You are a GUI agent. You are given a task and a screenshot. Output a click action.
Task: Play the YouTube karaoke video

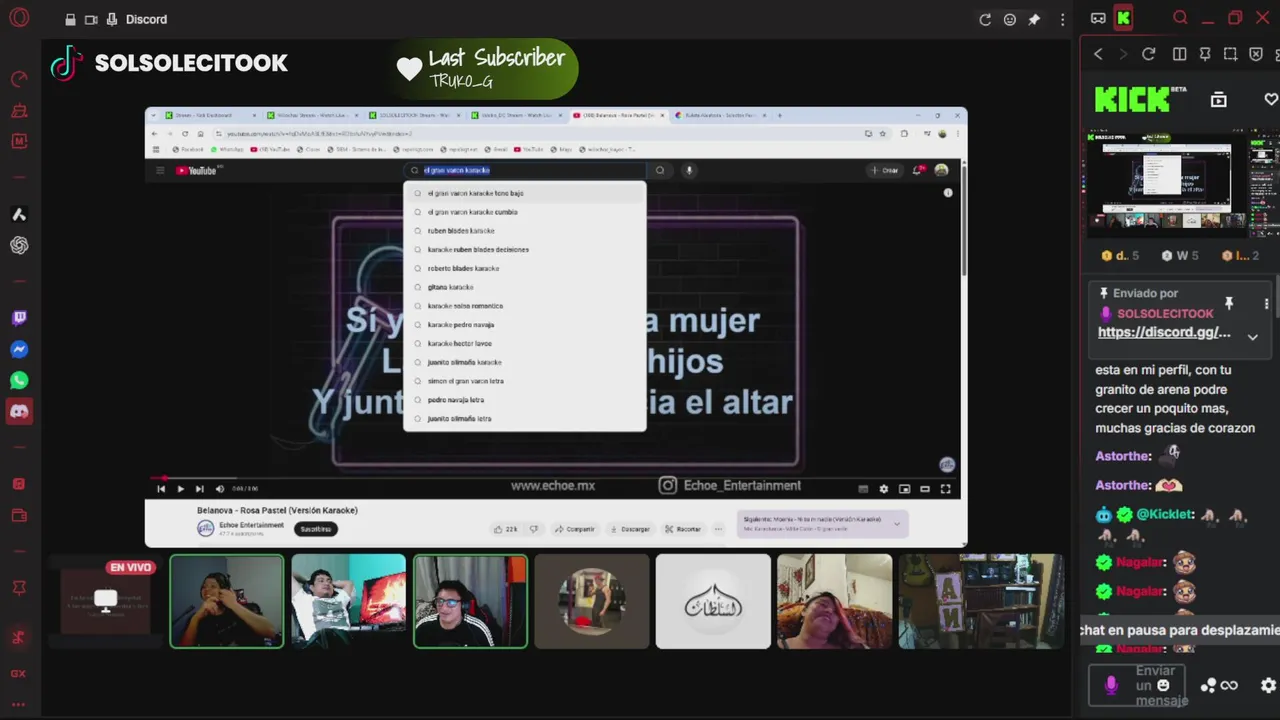point(180,489)
